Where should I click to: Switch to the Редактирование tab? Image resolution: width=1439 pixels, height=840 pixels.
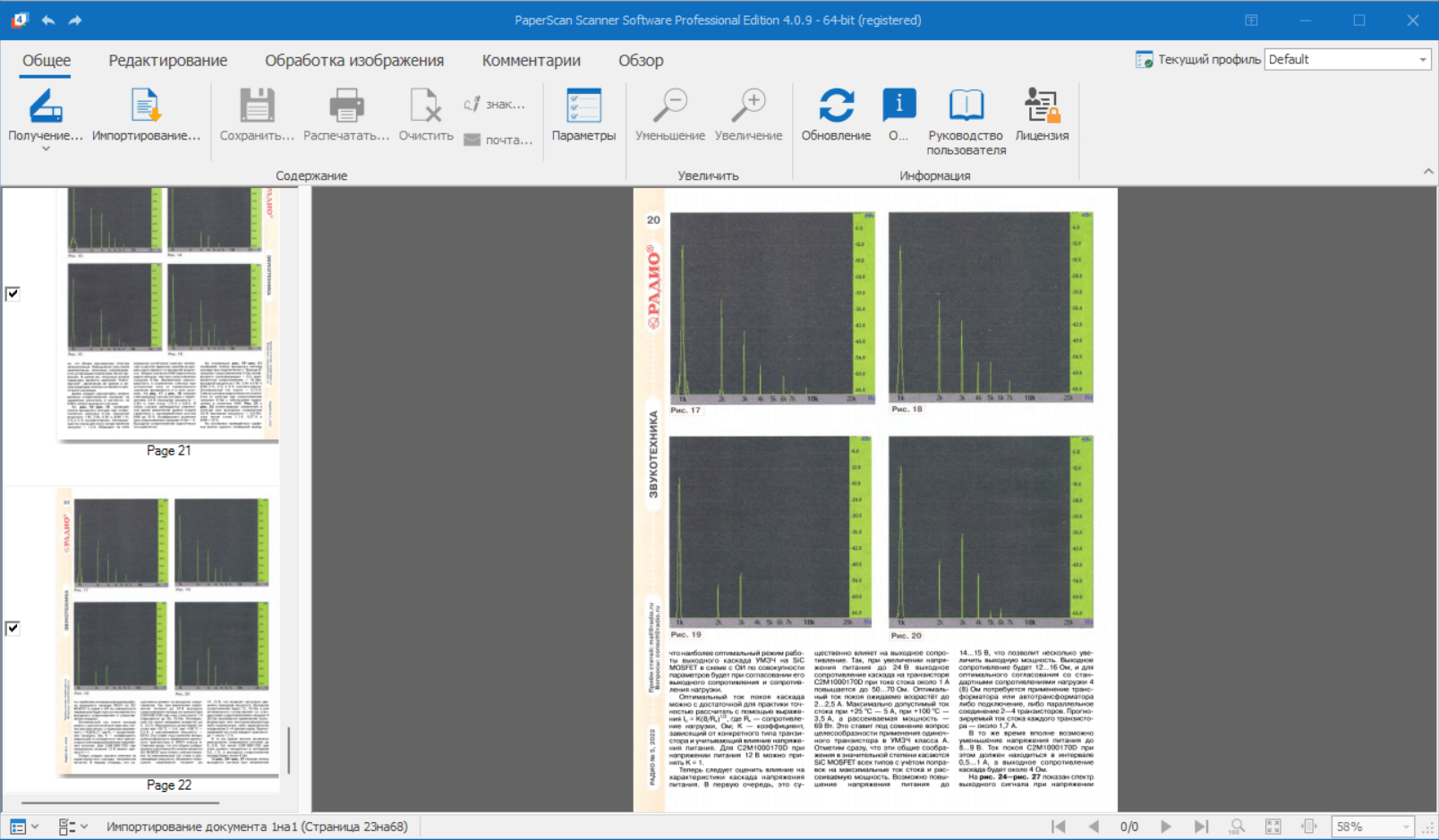point(167,60)
